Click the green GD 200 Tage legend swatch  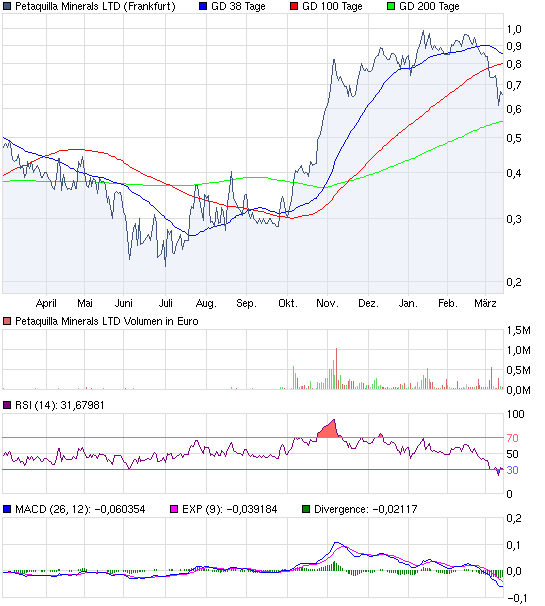point(391,6)
